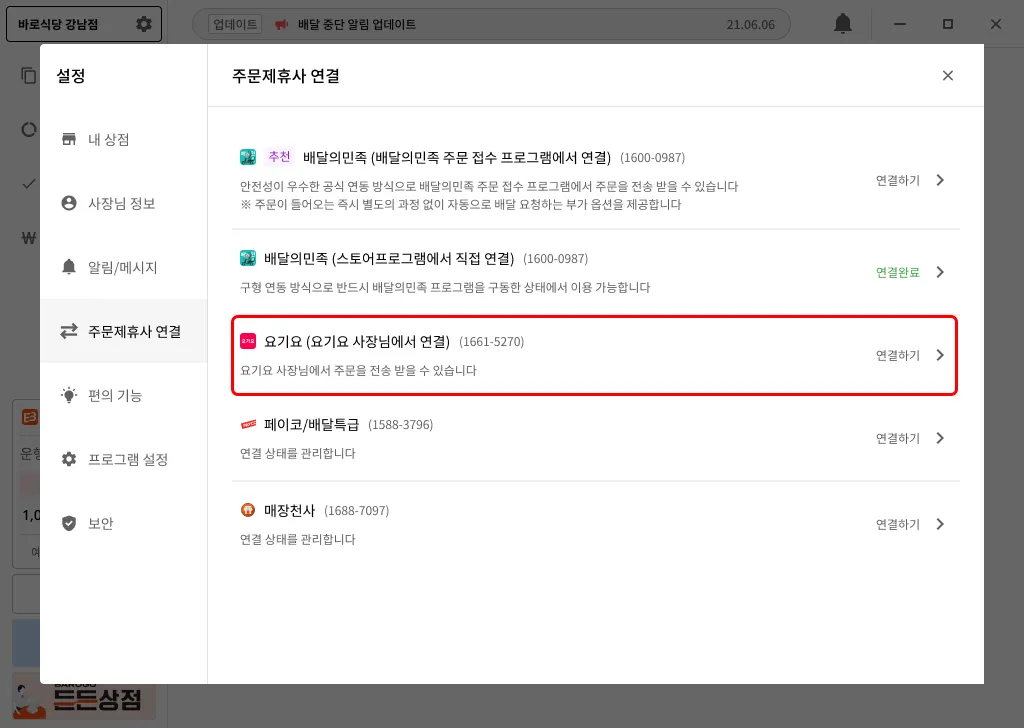
Task: Click the red megaphone icon in notice bar
Action: pyautogui.click(x=281, y=24)
